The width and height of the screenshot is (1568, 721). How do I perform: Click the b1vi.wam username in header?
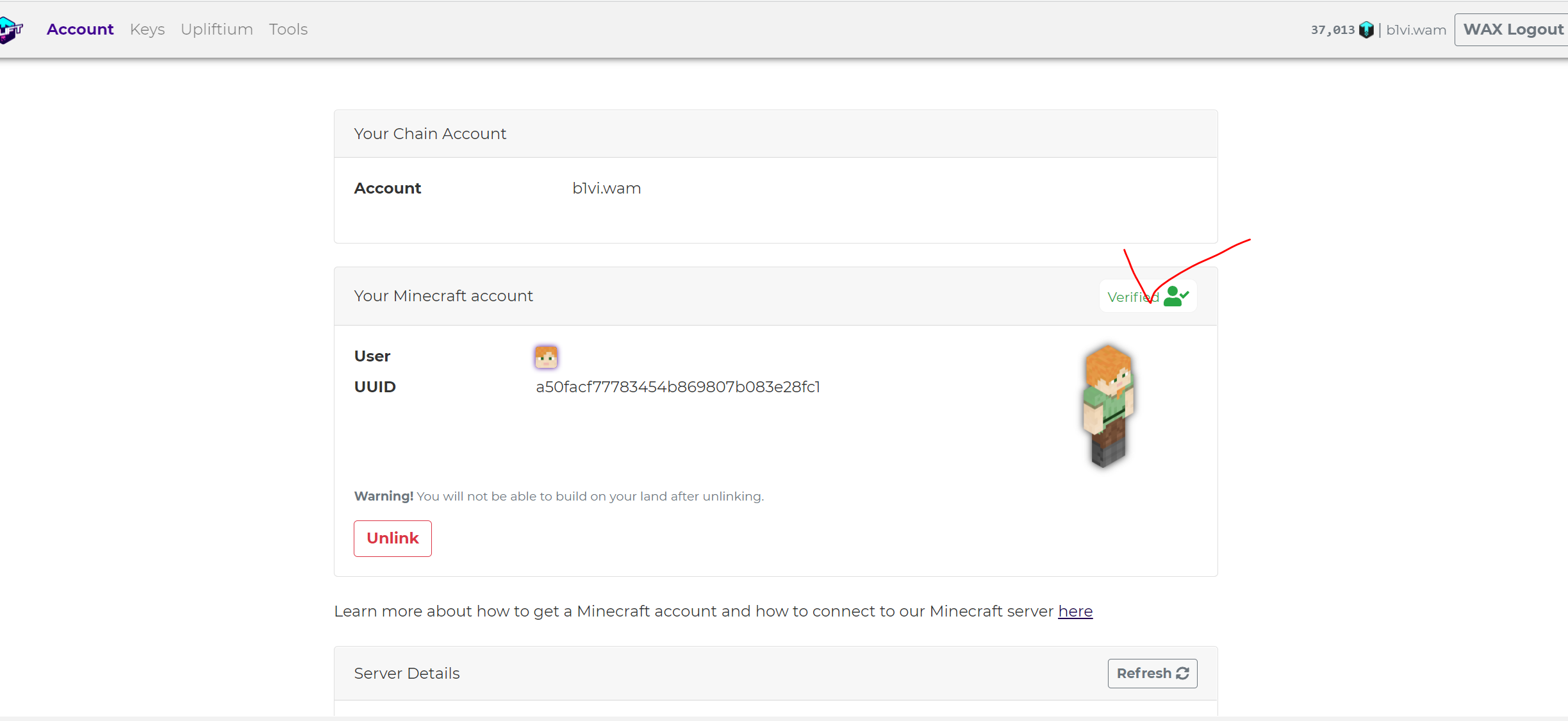pyautogui.click(x=1416, y=30)
